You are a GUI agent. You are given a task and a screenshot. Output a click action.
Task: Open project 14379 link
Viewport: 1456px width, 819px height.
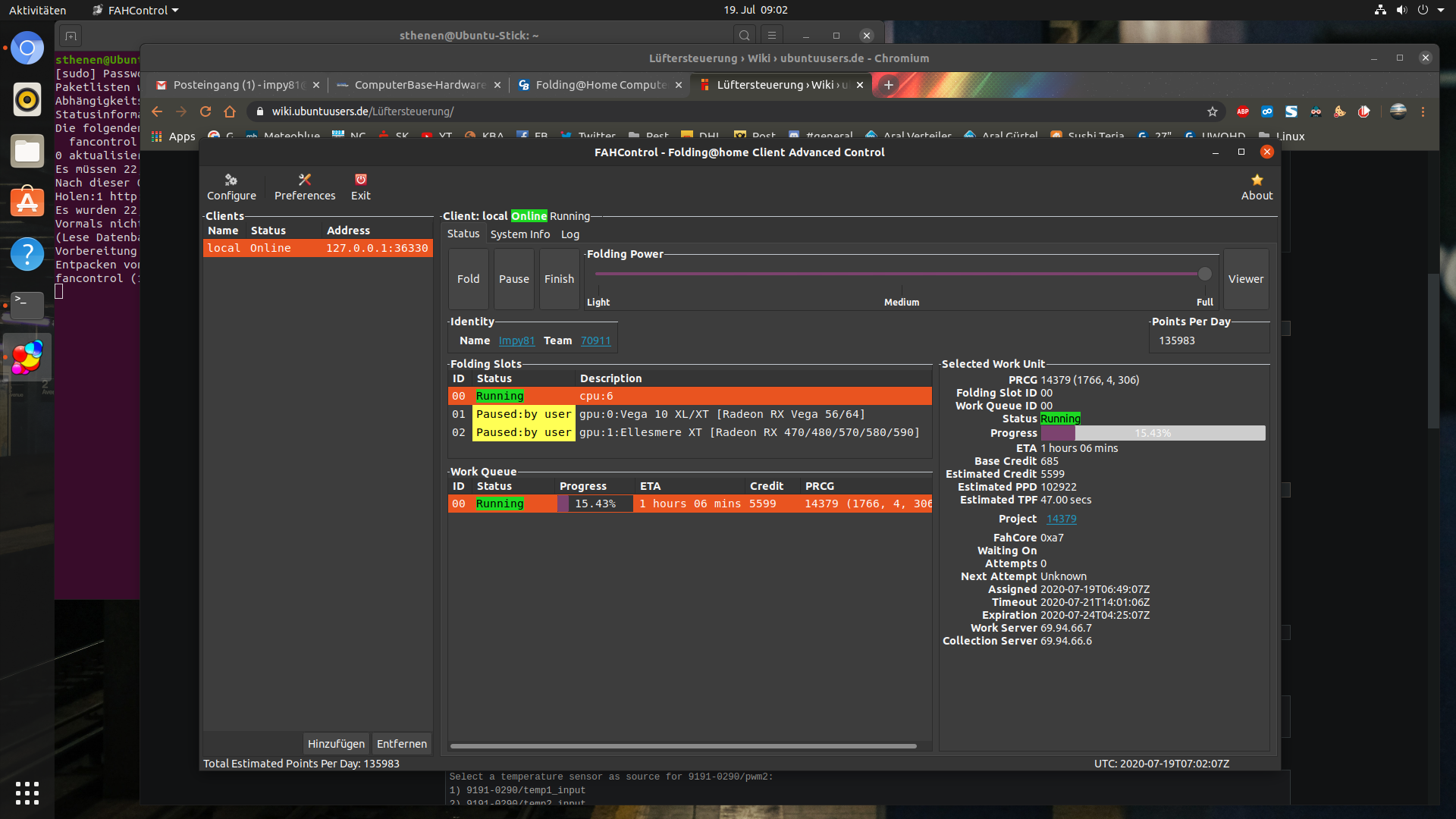pyautogui.click(x=1061, y=519)
